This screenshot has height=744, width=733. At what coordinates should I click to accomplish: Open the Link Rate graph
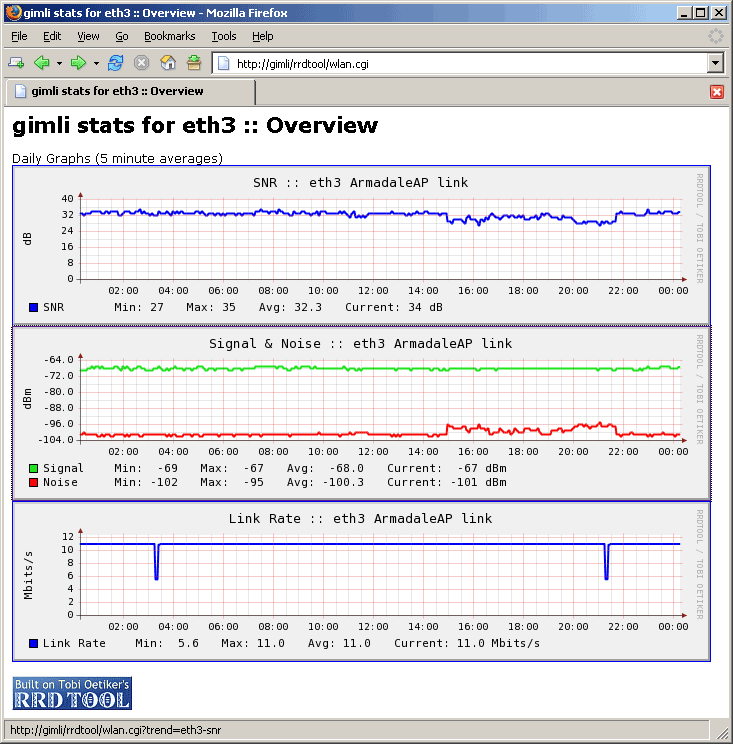[x=361, y=581]
